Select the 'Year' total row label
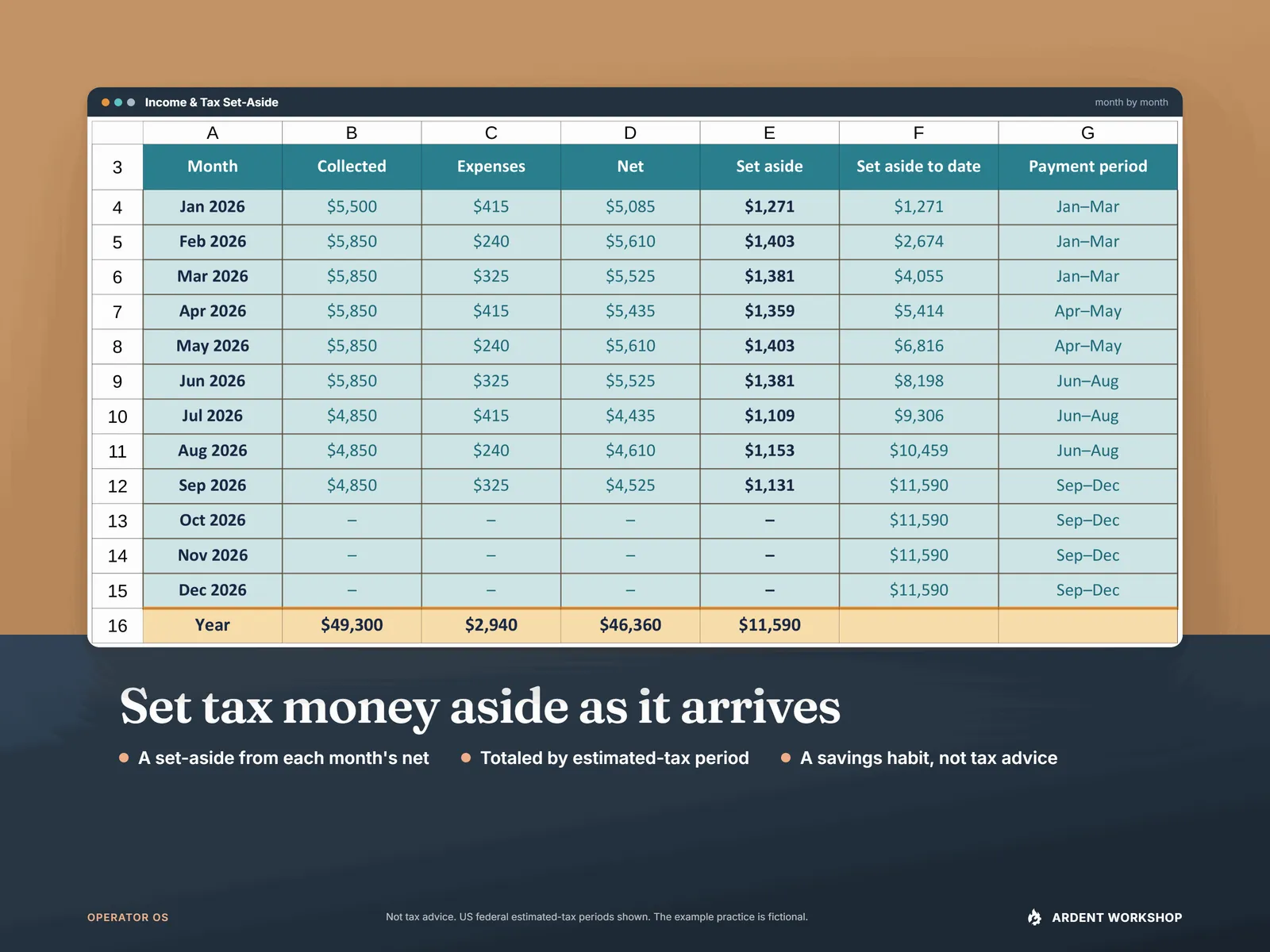The height and width of the screenshot is (952, 1270). coord(213,626)
